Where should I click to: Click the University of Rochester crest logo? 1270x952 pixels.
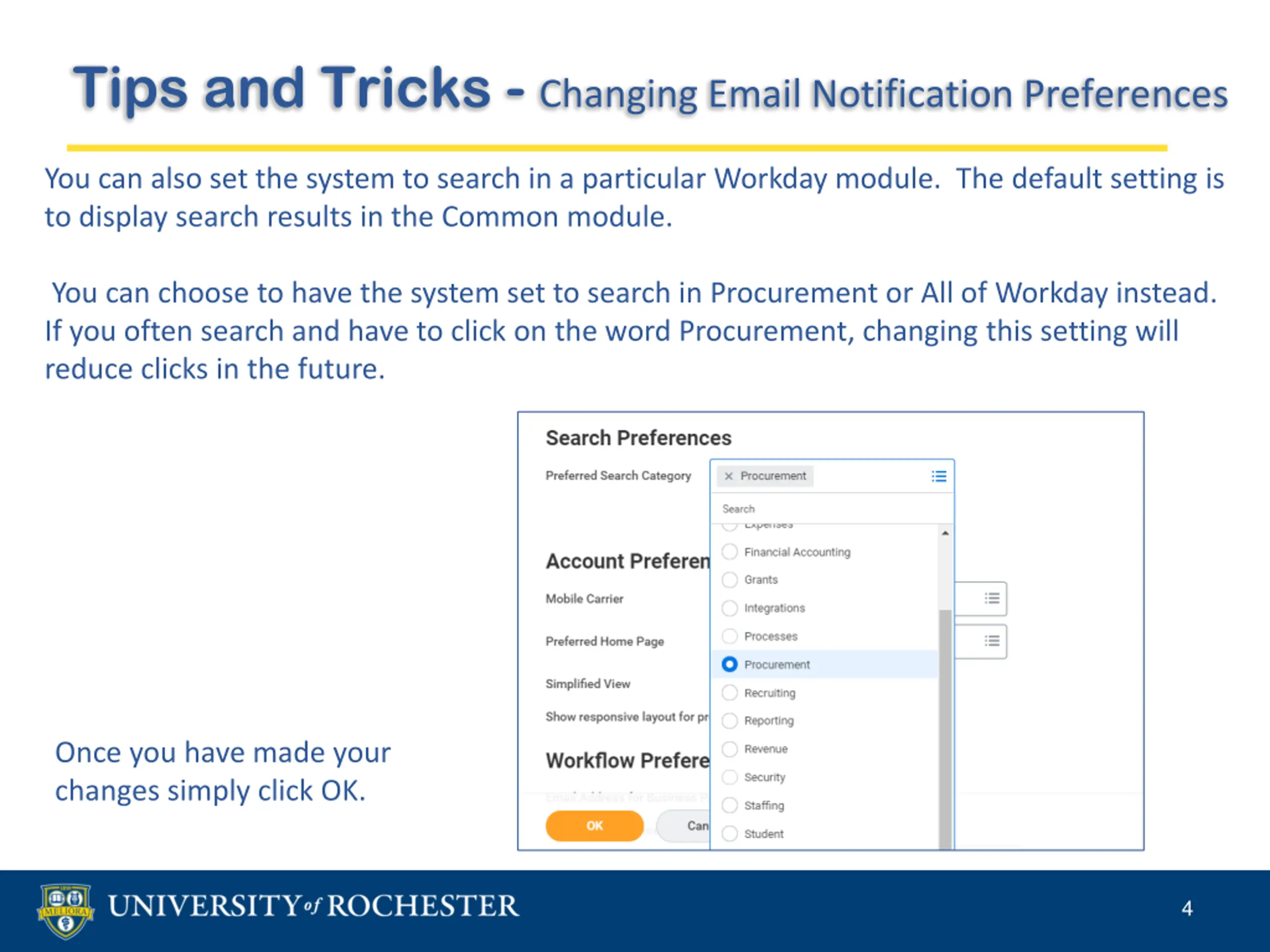tap(65, 910)
